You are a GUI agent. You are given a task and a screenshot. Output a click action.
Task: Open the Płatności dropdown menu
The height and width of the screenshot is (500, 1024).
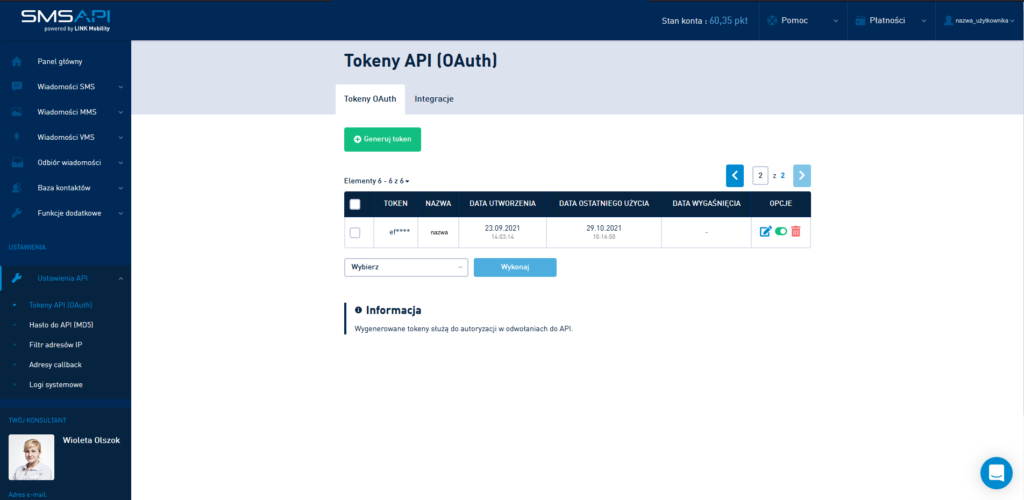(891, 20)
